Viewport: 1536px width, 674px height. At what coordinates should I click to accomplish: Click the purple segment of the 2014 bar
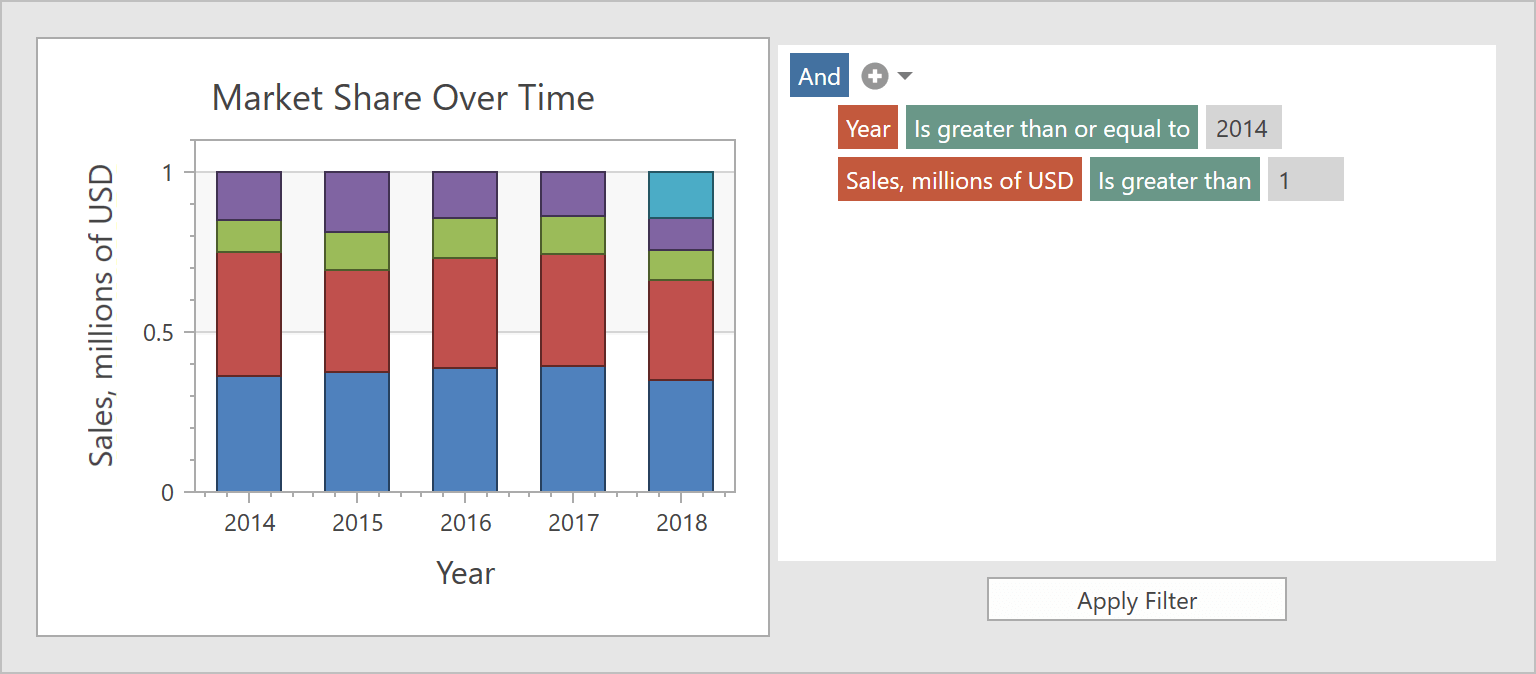pos(249,196)
